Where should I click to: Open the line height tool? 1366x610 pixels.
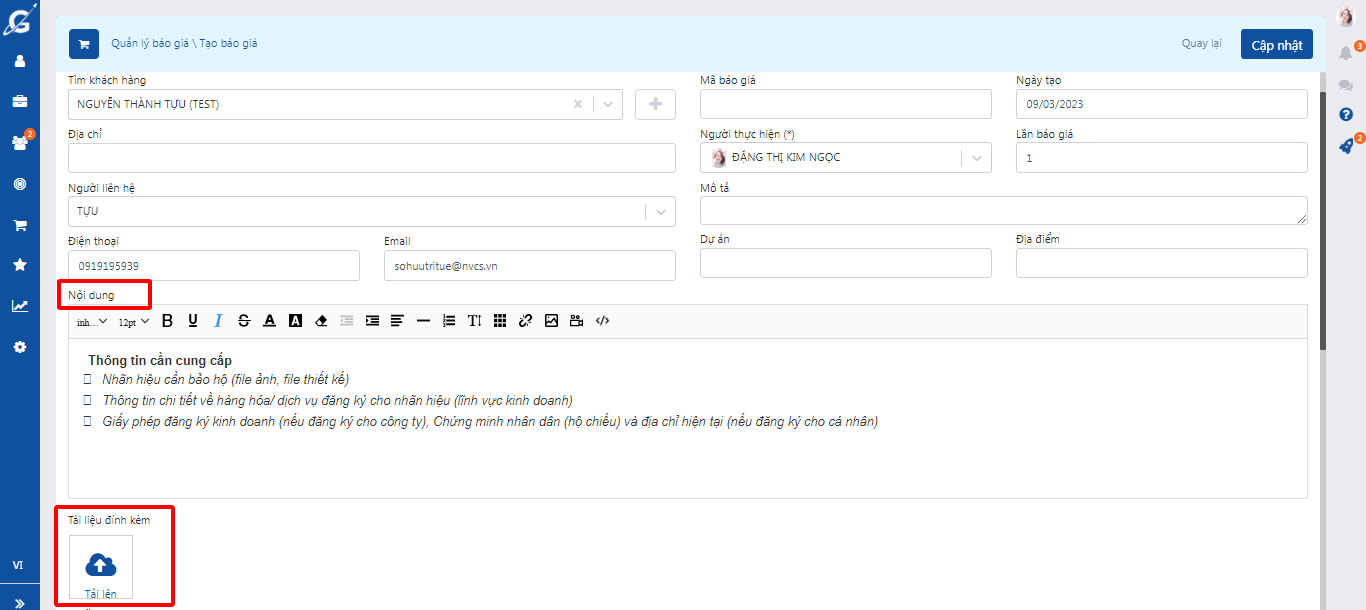pyautogui.click(x=475, y=321)
